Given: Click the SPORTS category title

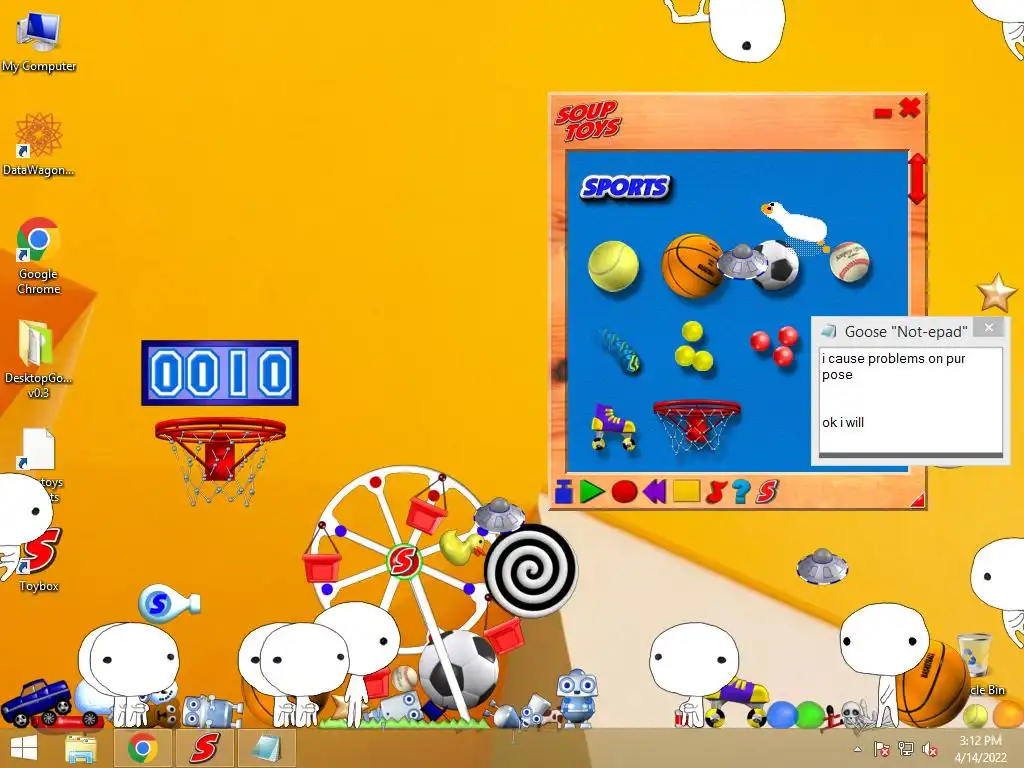Looking at the screenshot, I should click(x=625, y=187).
